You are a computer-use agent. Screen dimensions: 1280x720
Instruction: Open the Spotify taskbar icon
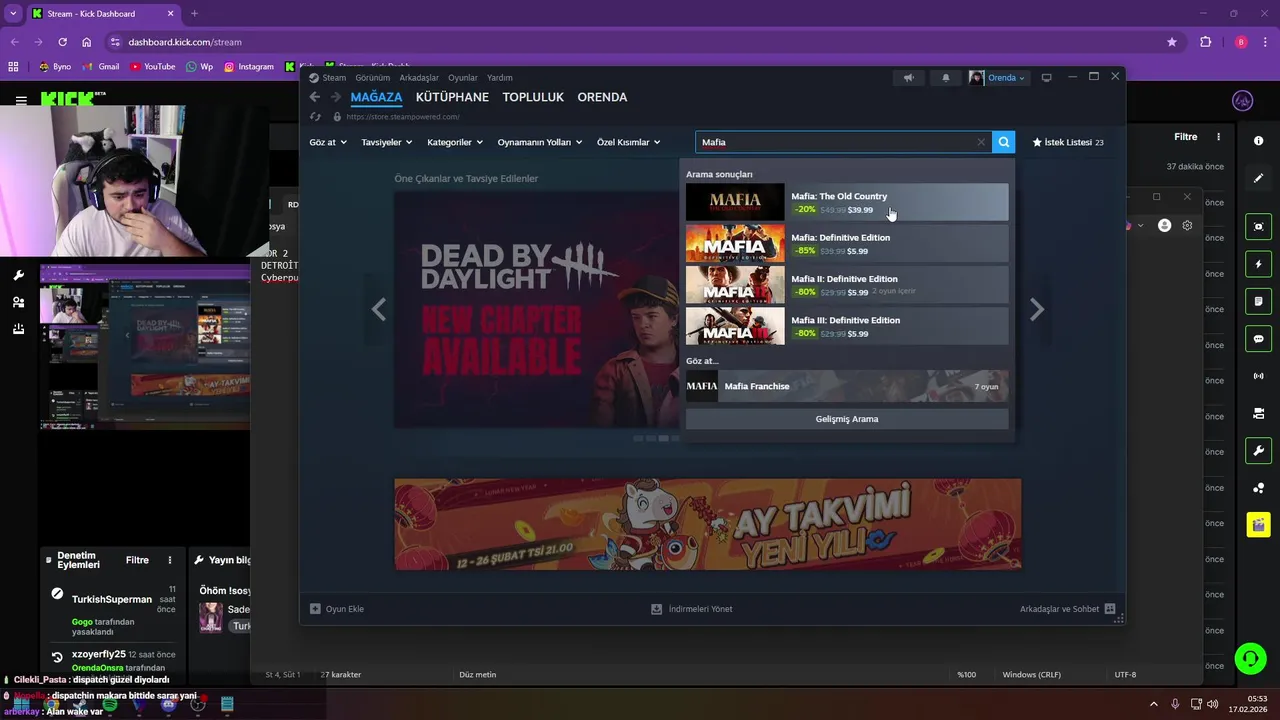tap(110, 704)
